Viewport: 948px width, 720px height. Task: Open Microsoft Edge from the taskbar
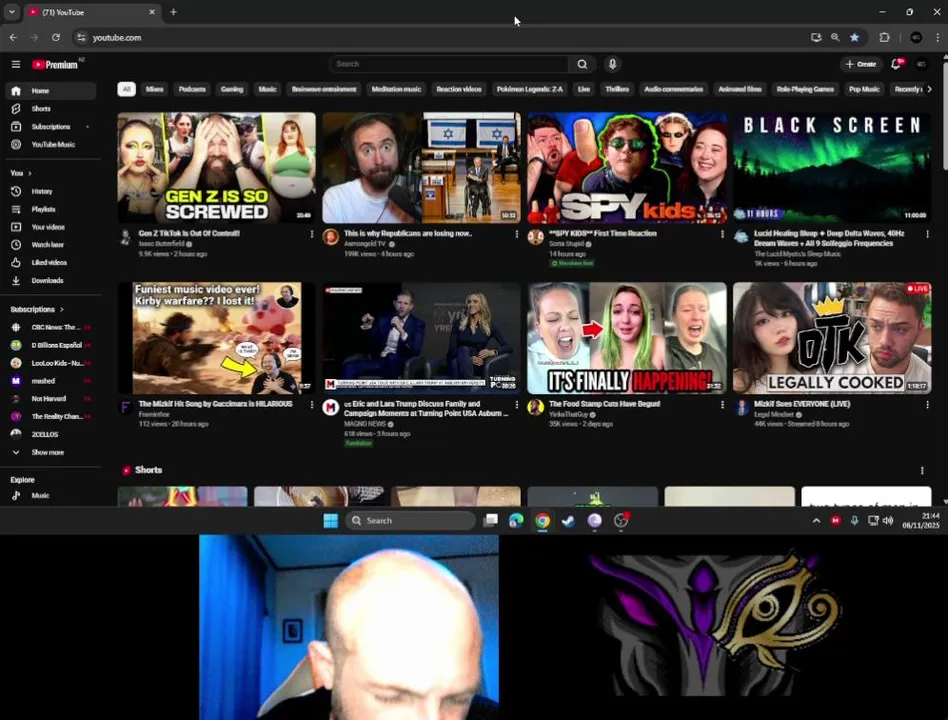pyautogui.click(x=516, y=521)
